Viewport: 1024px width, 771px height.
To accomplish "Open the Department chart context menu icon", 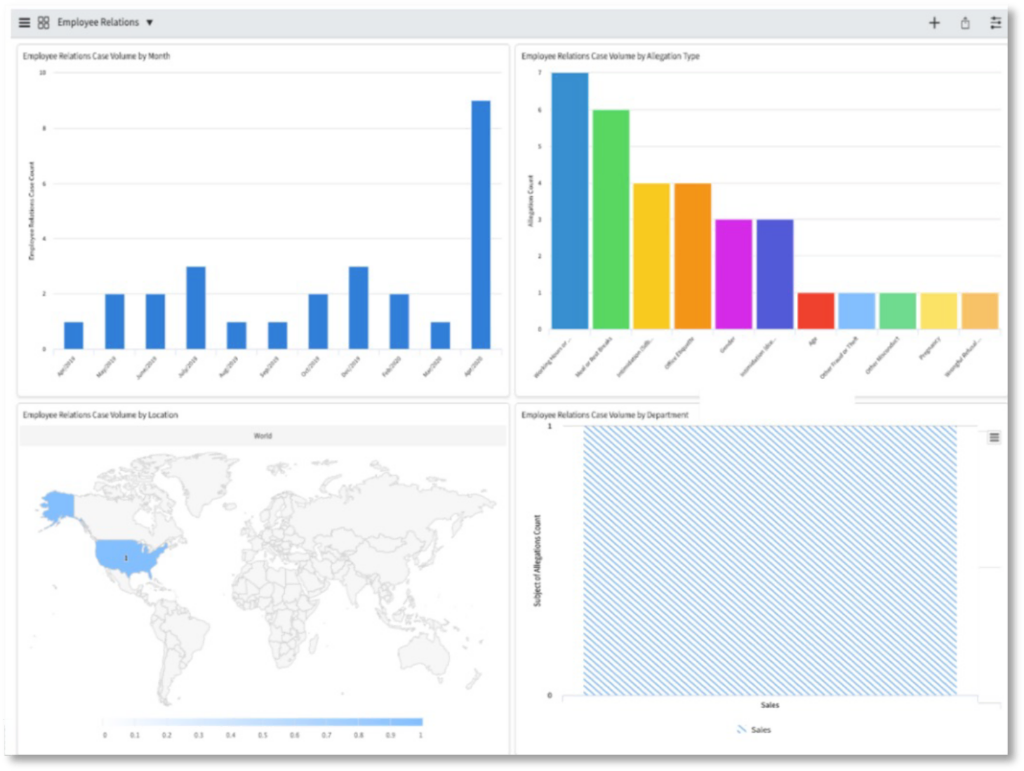I will (x=994, y=437).
